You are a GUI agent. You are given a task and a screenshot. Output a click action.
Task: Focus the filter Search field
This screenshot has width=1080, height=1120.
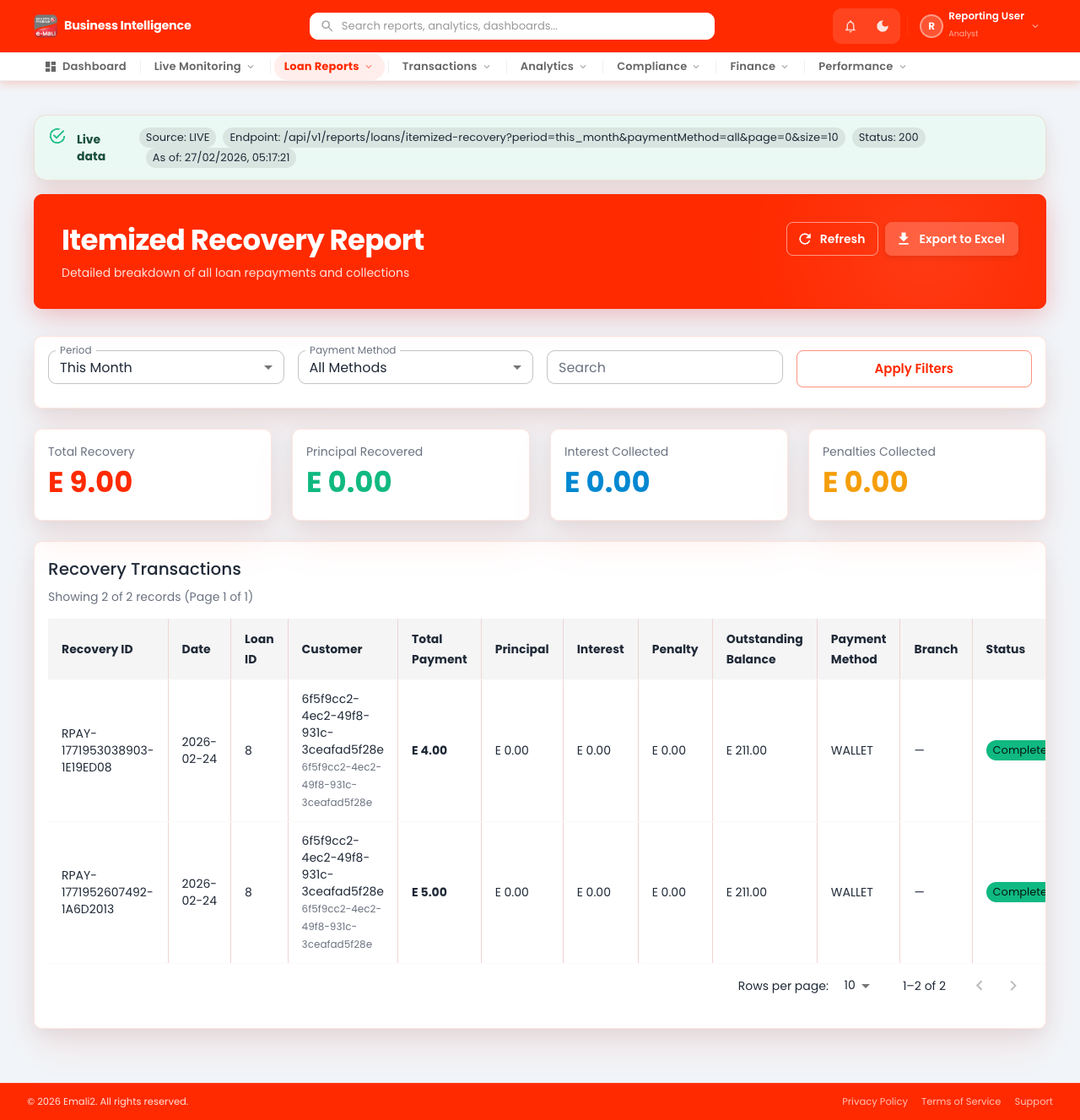click(x=665, y=367)
